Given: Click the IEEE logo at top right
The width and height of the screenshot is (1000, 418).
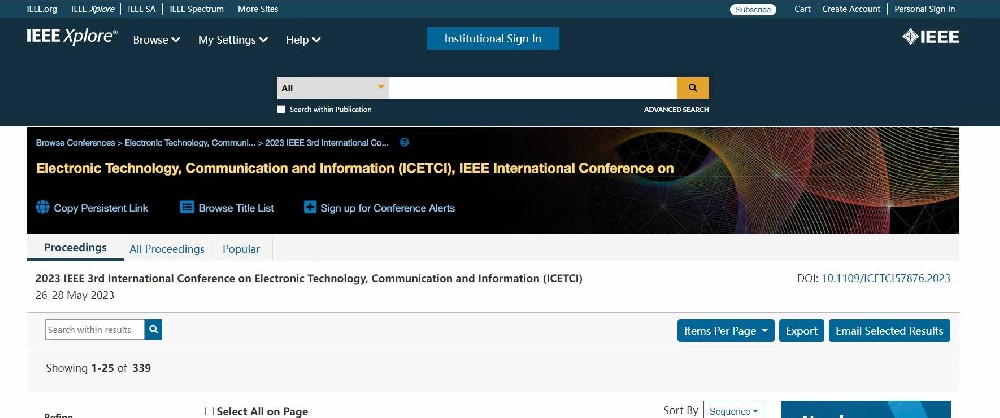Looking at the screenshot, I should coord(930,37).
